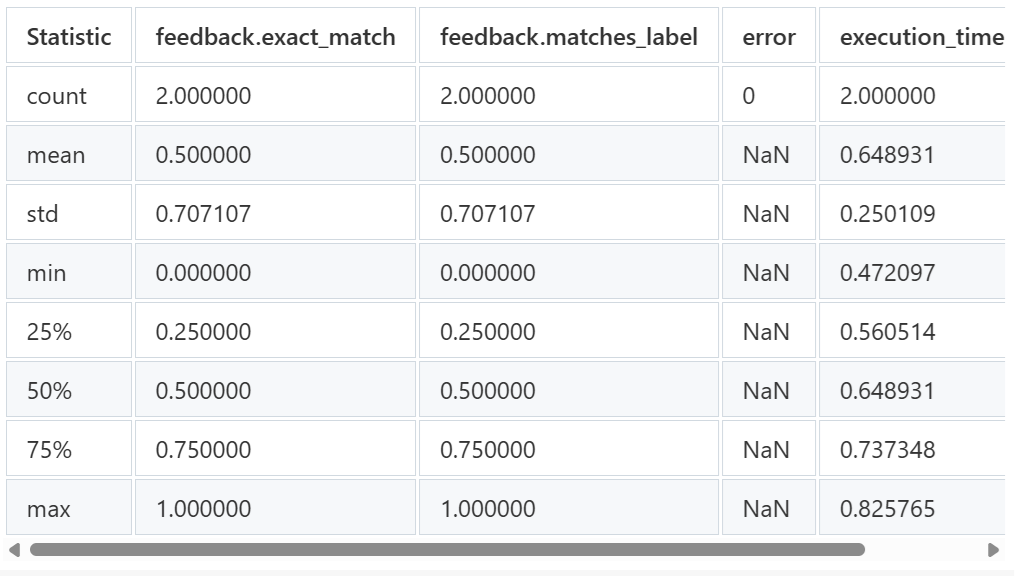1026x576 pixels.
Task: Click the error column header
Action: [769, 36]
